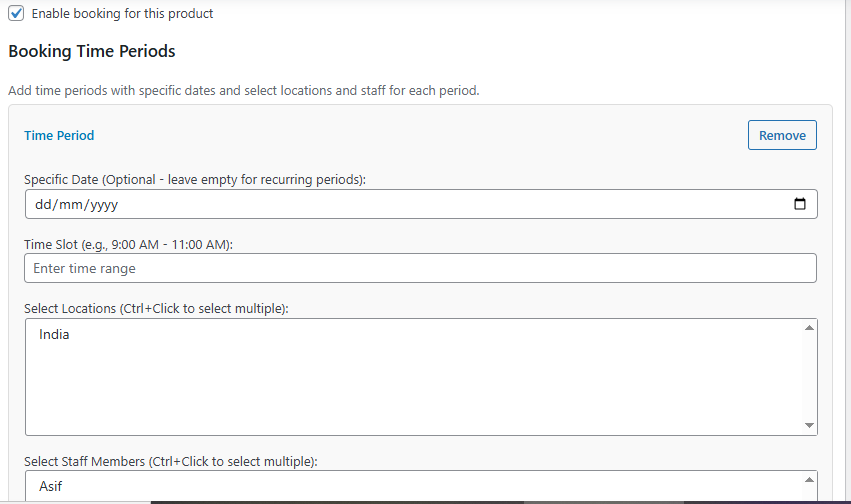Click the Booking Time Periods heading
The image size is (851, 504).
point(92,51)
